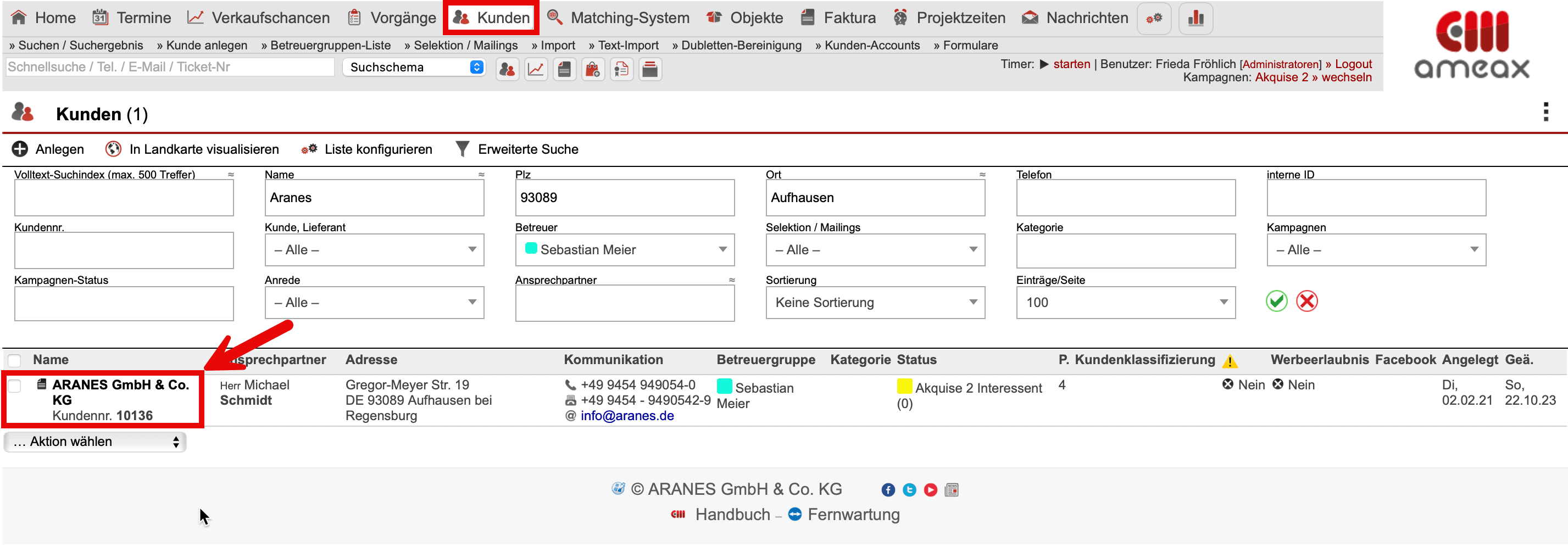Go to the Verkaufschancen menu

click(x=259, y=18)
